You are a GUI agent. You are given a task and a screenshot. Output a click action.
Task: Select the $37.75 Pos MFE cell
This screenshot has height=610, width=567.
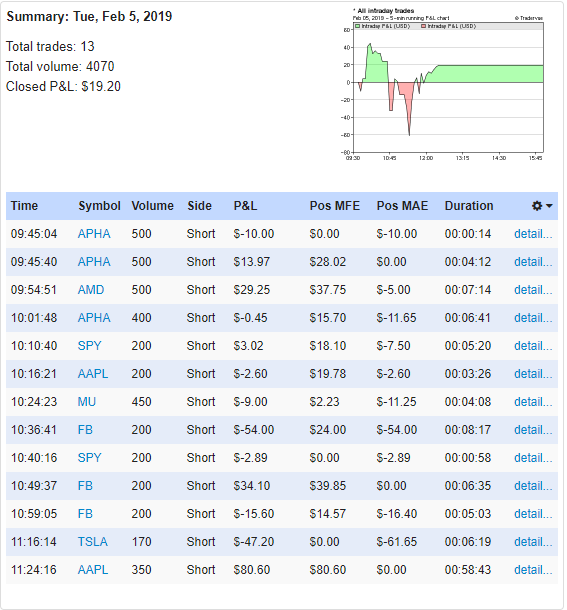[328, 290]
